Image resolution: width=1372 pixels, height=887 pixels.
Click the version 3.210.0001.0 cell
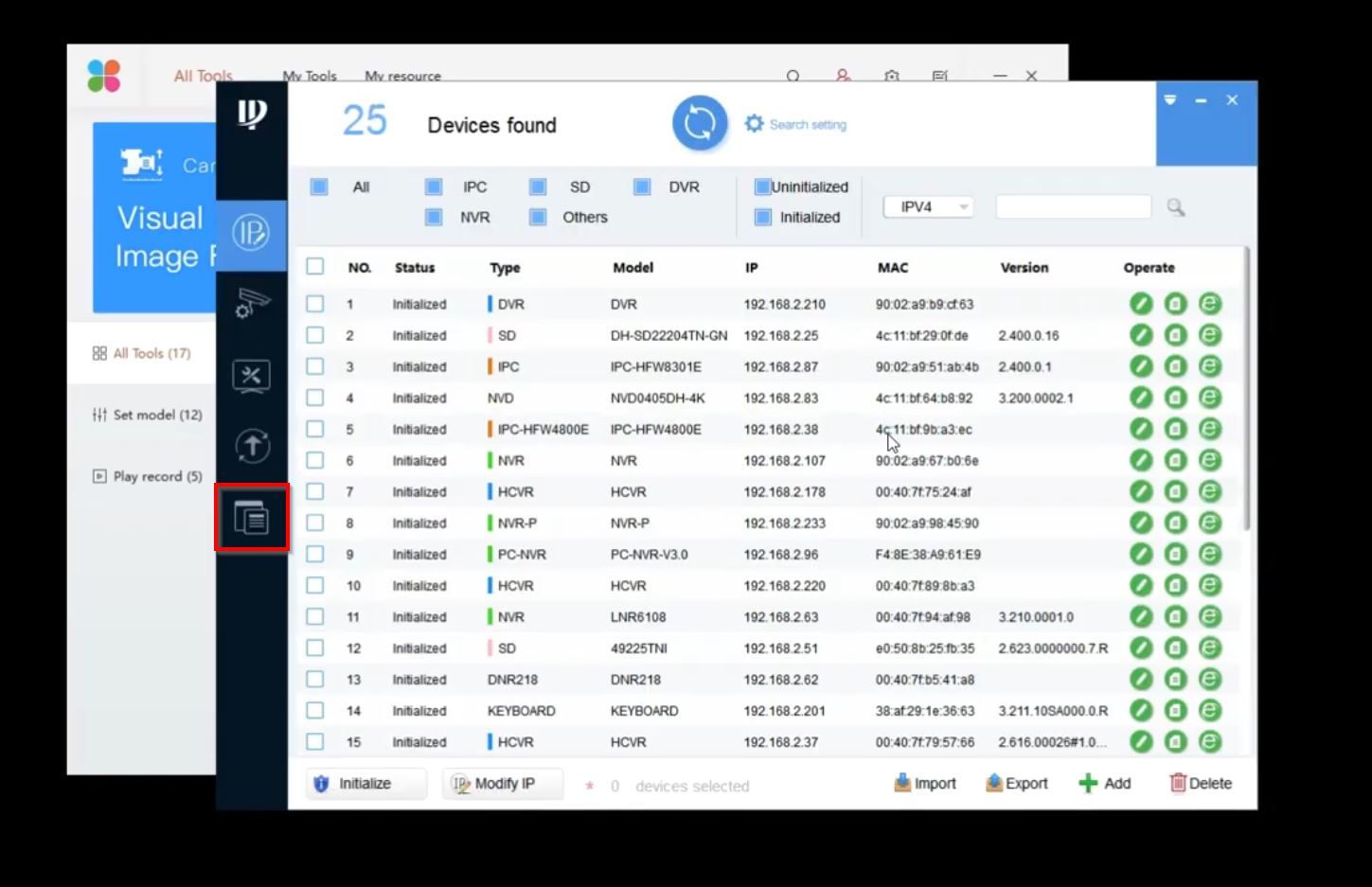(1036, 616)
